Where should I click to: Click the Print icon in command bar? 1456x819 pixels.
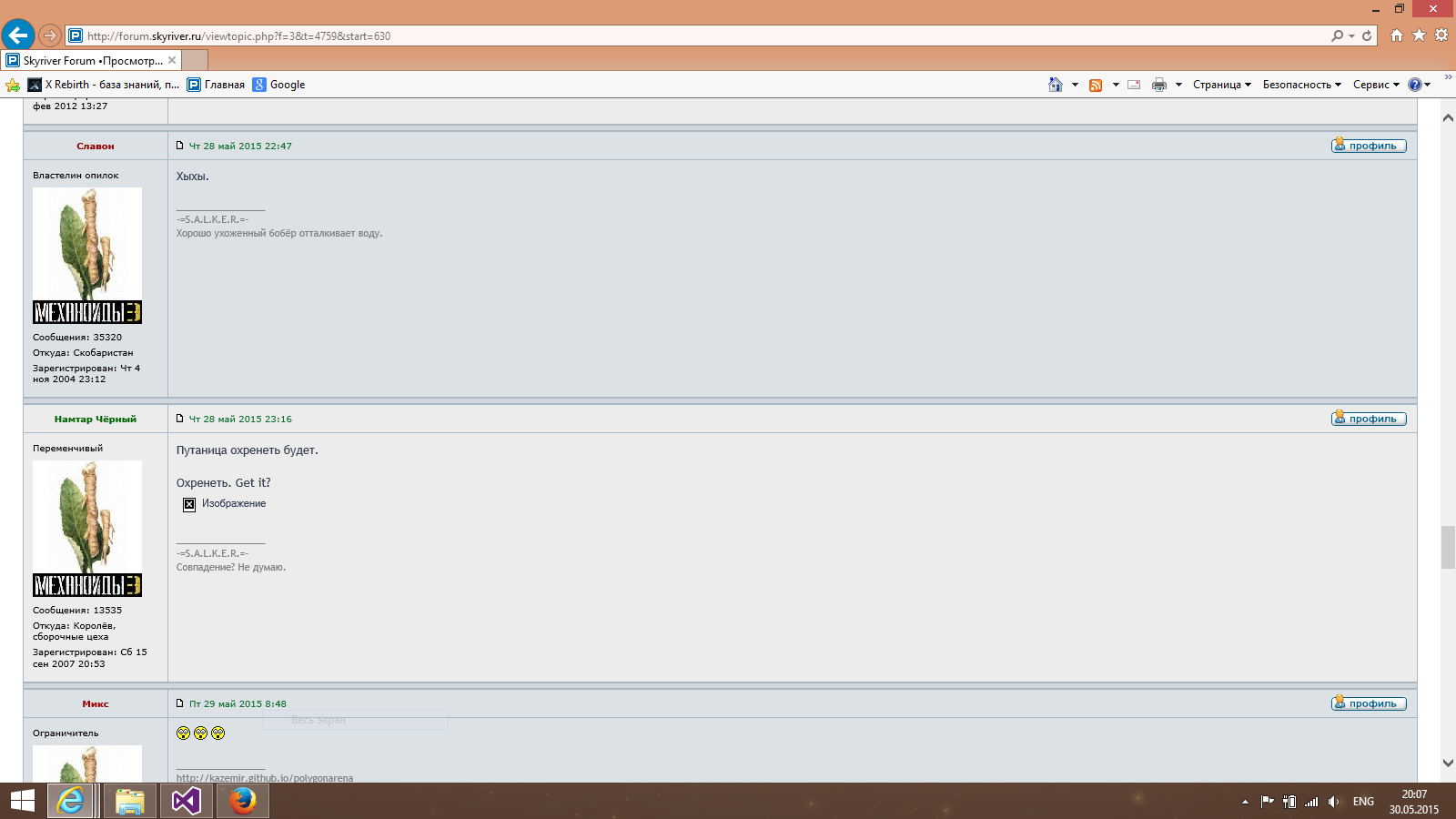[1159, 85]
